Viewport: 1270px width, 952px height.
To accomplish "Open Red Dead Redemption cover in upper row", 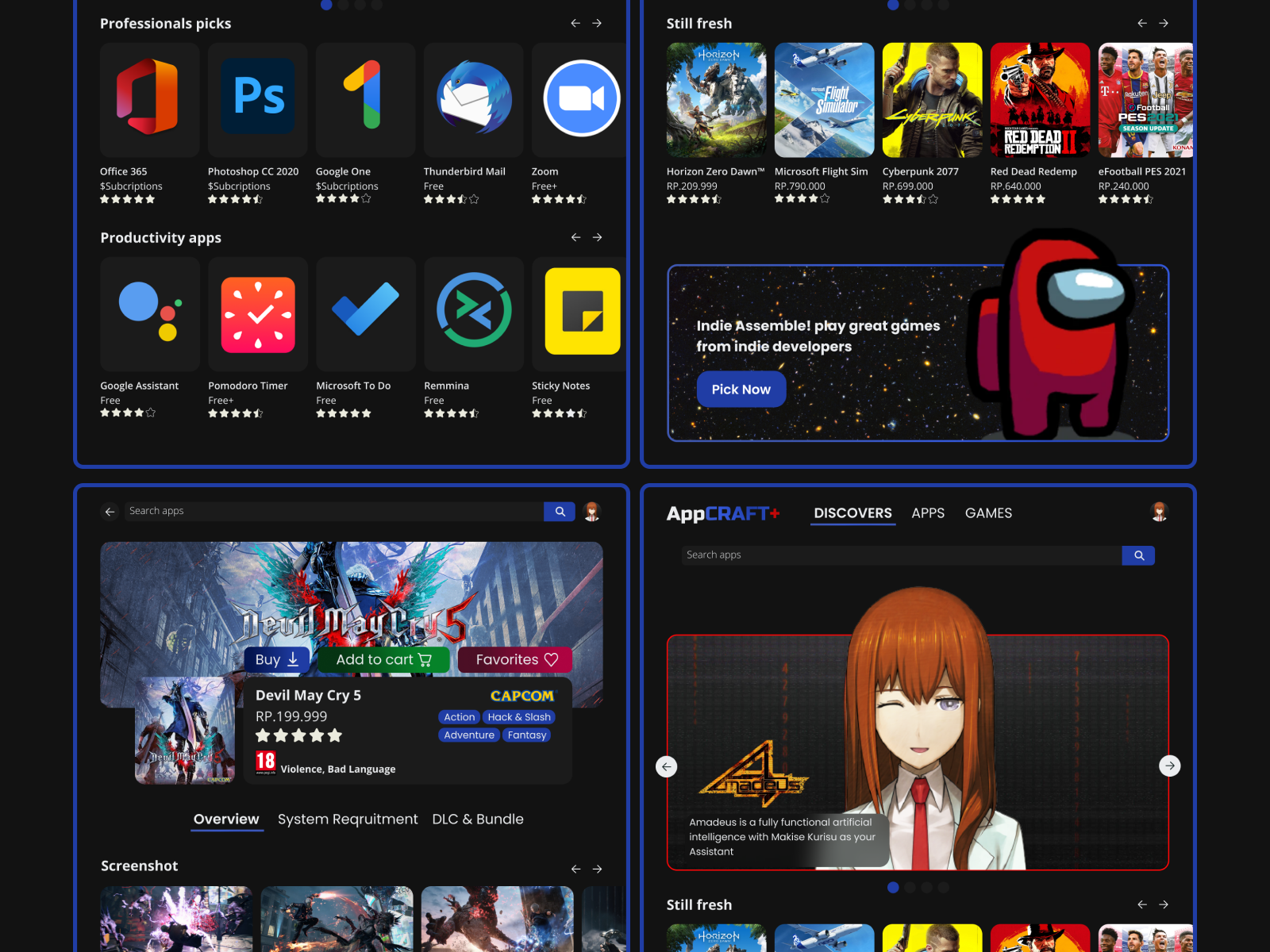I will [1041, 100].
